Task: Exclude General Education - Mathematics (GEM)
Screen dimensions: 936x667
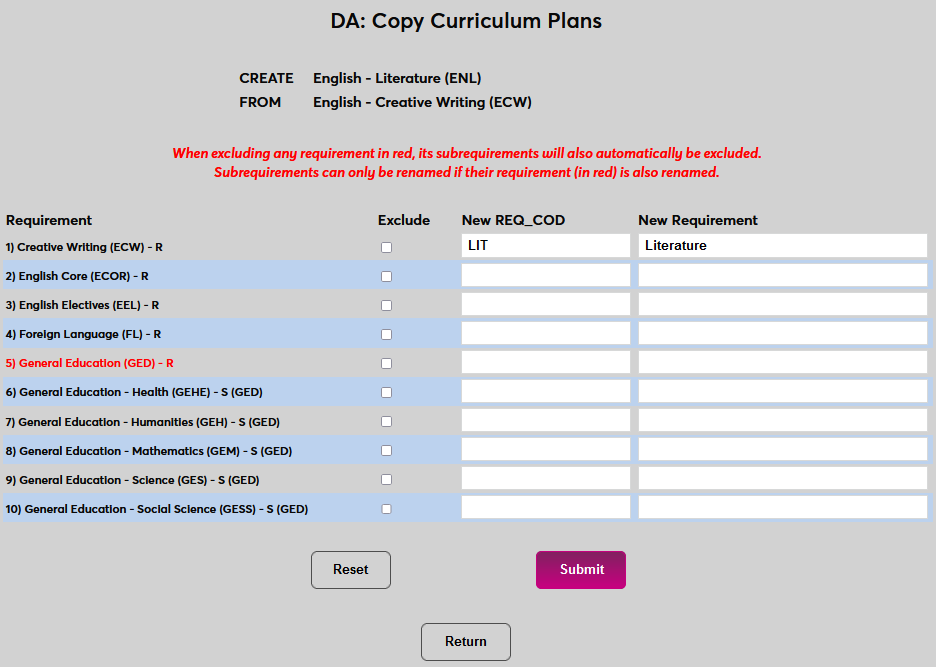Action: click(x=386, y=450)
